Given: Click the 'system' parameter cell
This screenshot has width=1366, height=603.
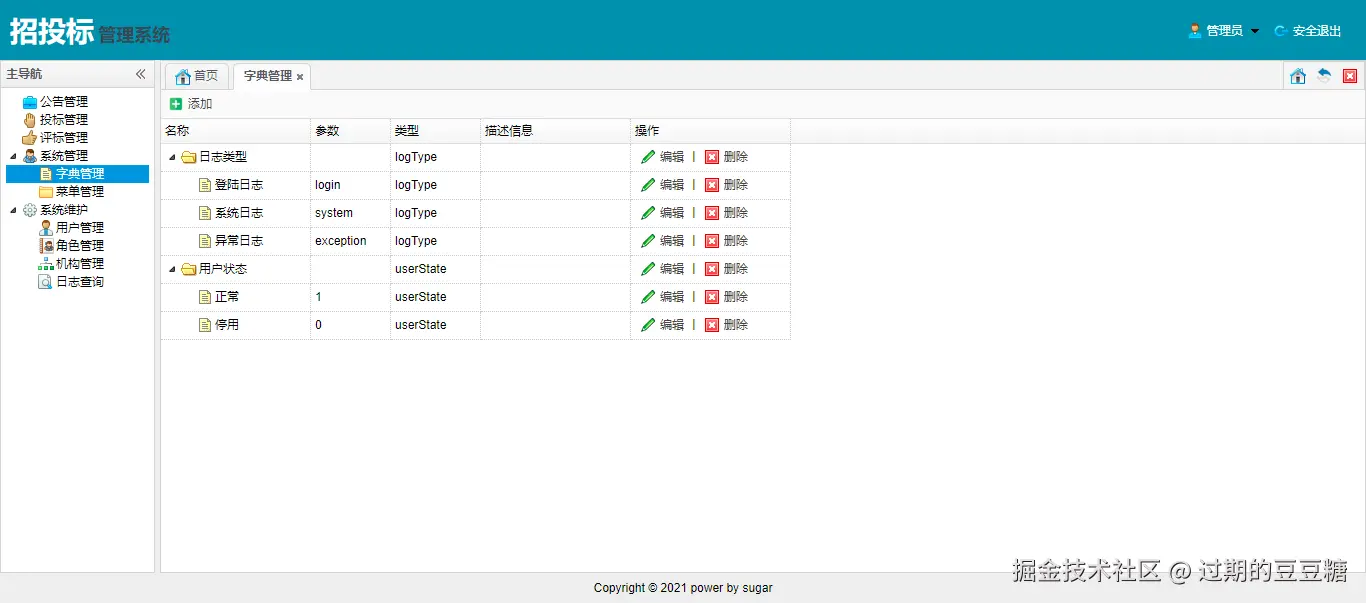Looking at the screenshot, I should tap(351, 213).
